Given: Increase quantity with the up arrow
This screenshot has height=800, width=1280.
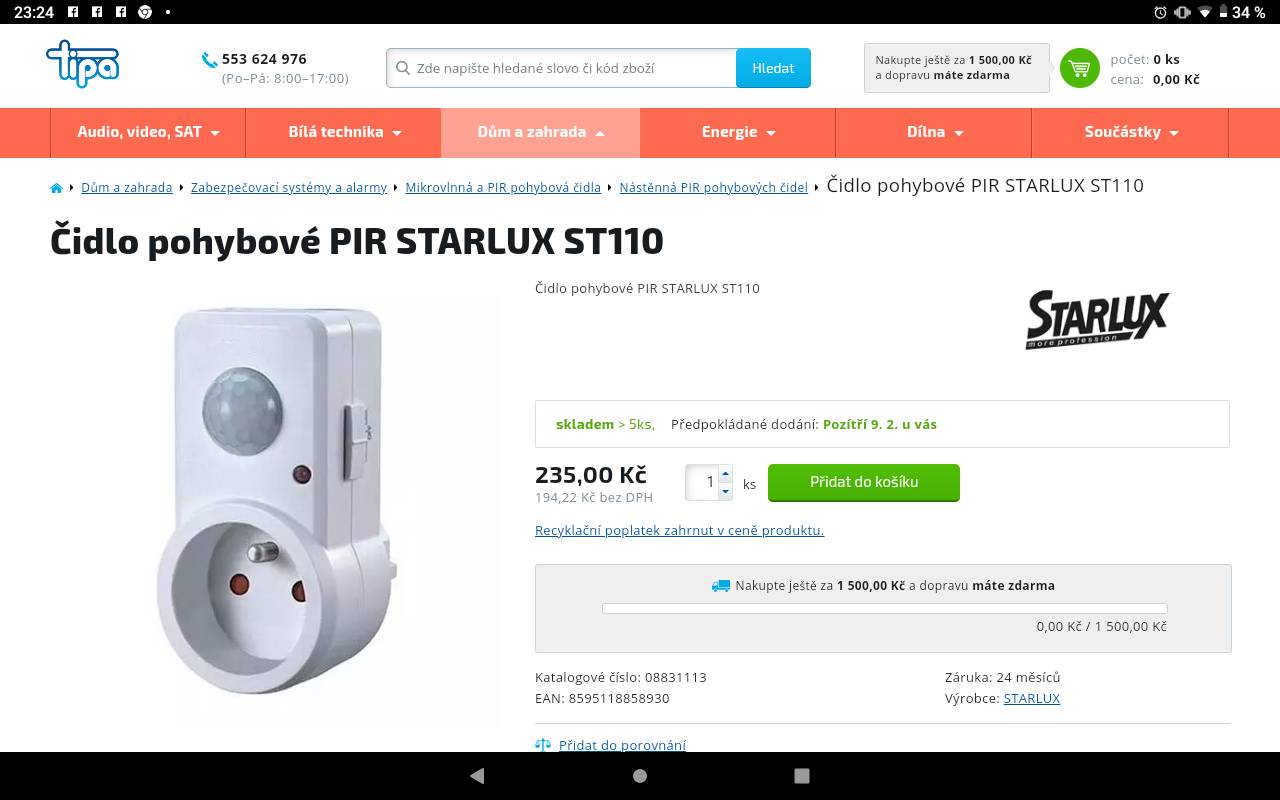Looking at the screenshot, I should (726, 473).
